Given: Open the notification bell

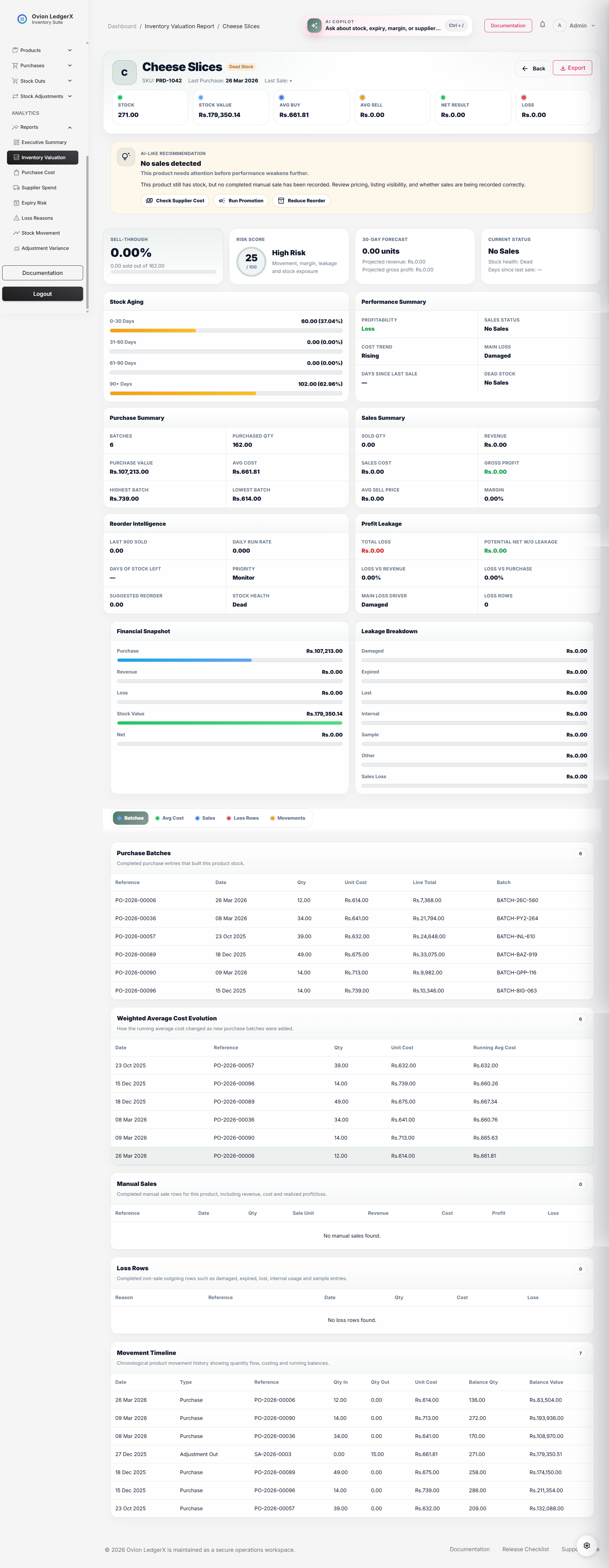Looking at the screenshot, I should (543, 26).
